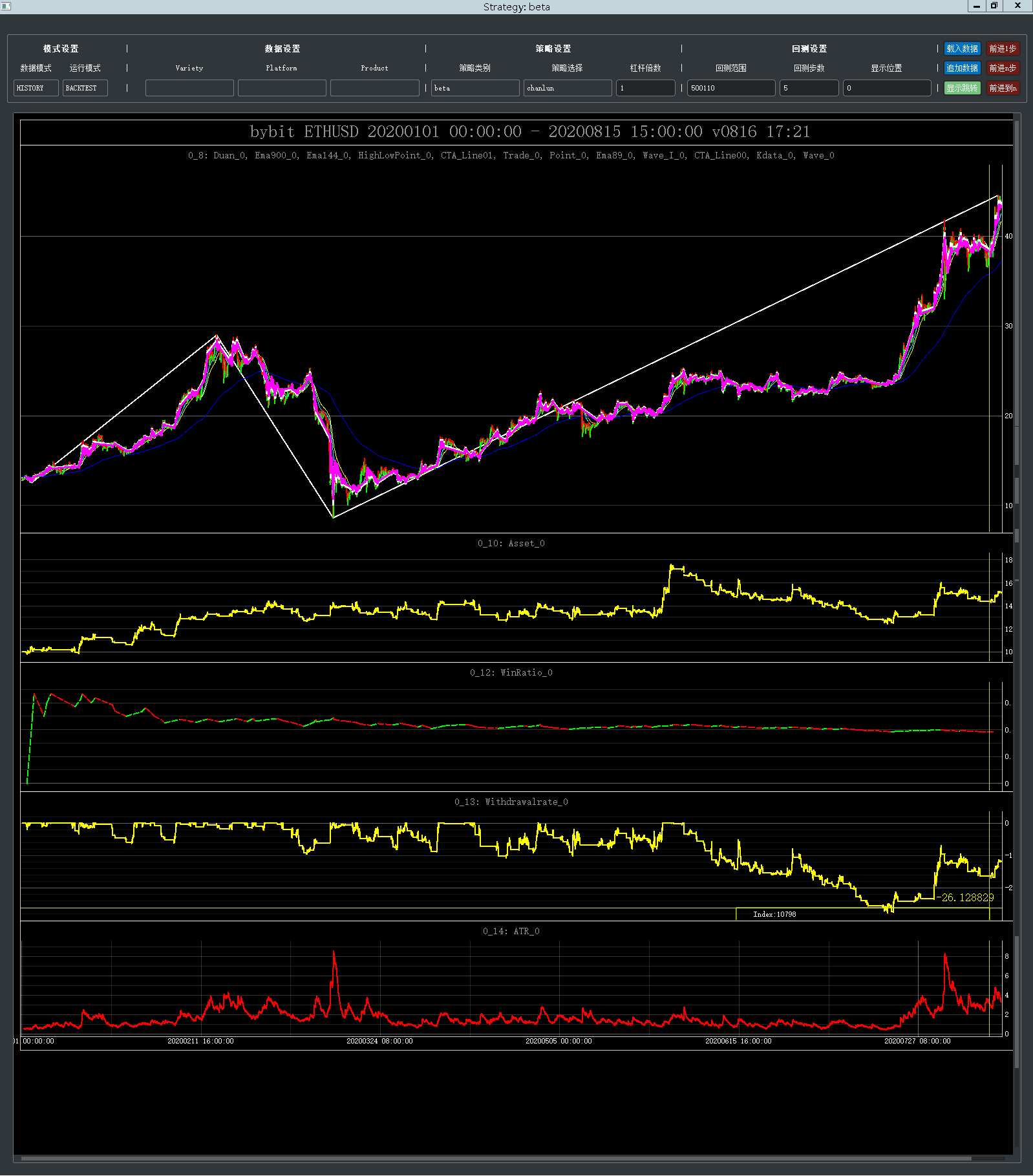1033x1176 pixels.
Task: Click the 20200615 16:00:00 time axis label
Action: [x=738, y=1041]
